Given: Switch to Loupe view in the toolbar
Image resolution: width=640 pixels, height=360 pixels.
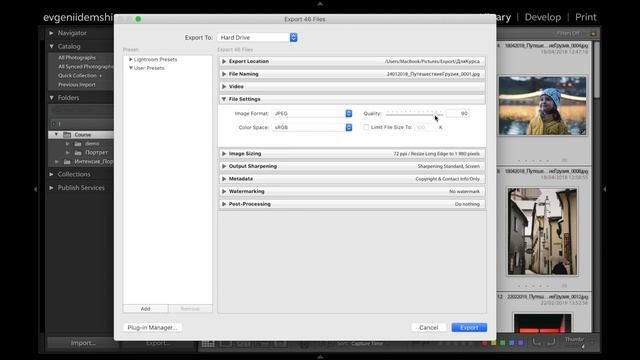Looking at the screenshot, I should (x=226, y=344).
